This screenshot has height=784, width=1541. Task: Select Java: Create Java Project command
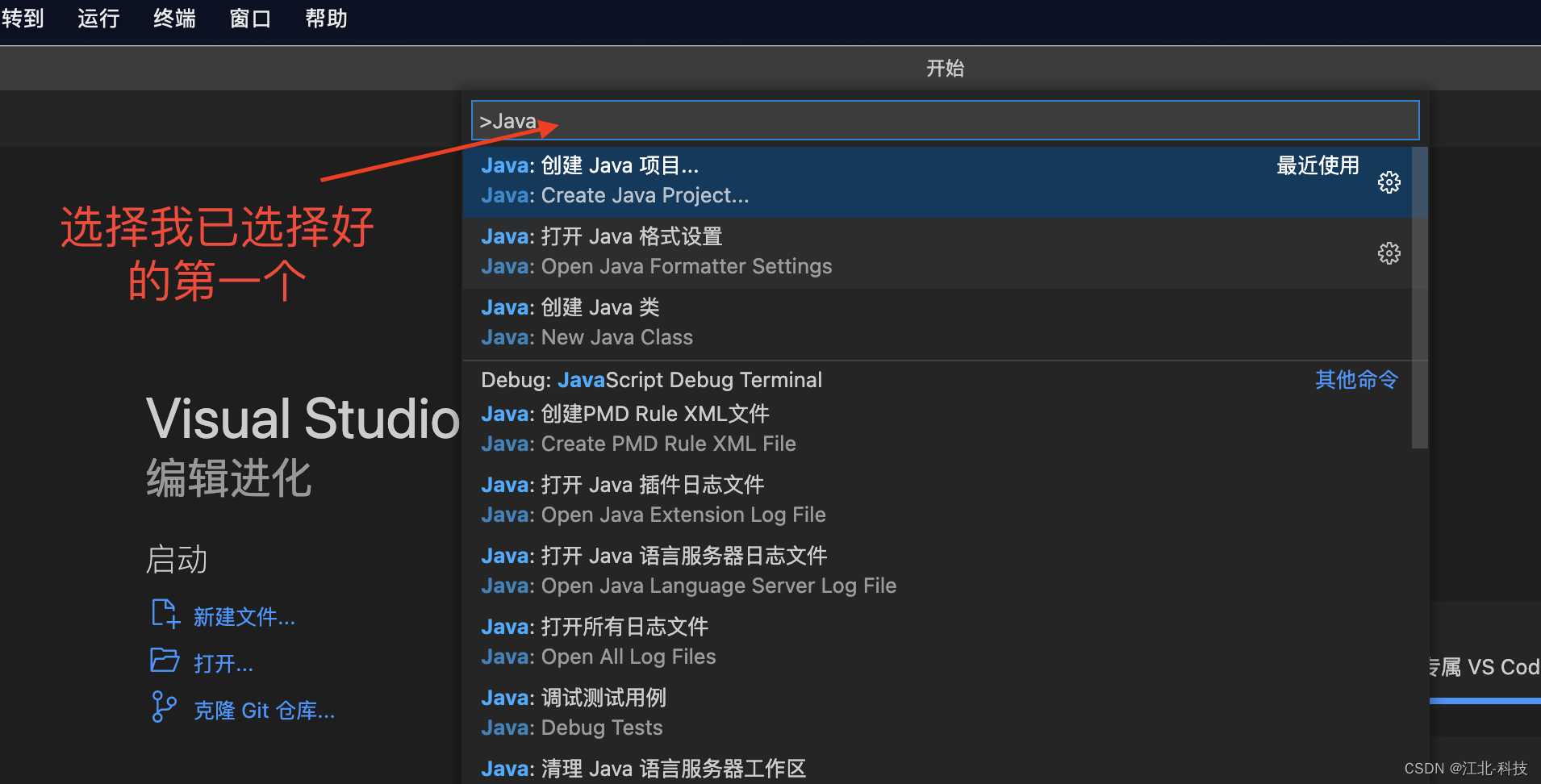click(x=937, y=181)
